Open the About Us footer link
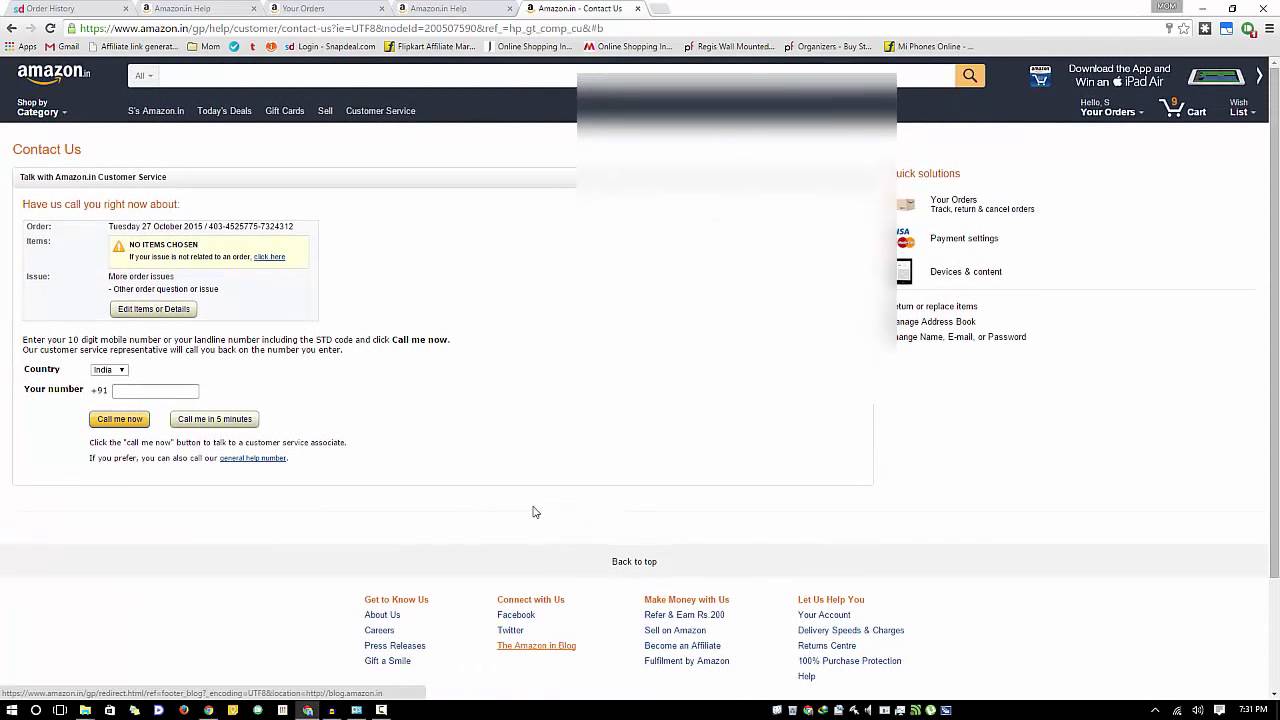 click(x=382, y=615)
